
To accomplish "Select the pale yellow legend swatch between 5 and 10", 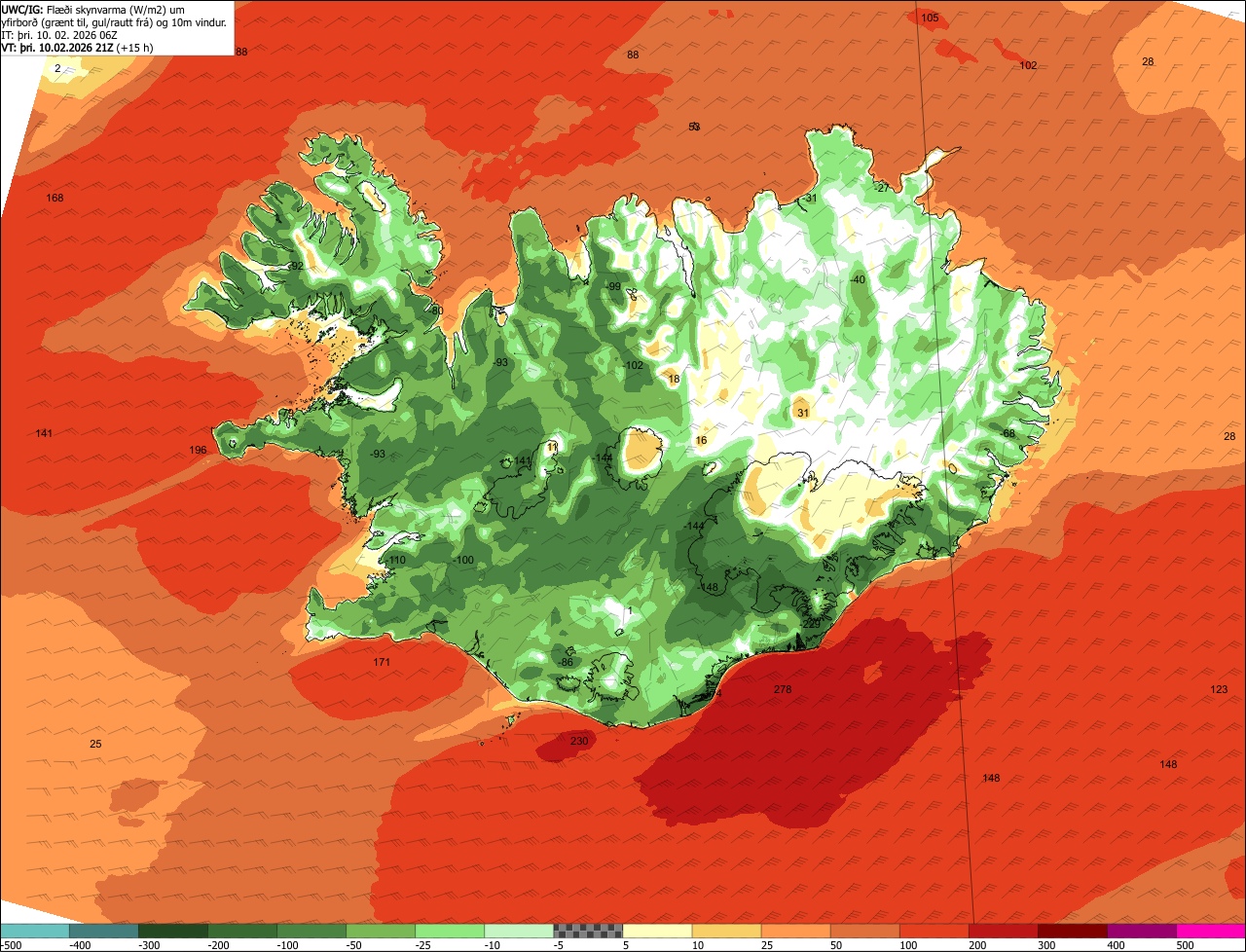I will [657, 931].
